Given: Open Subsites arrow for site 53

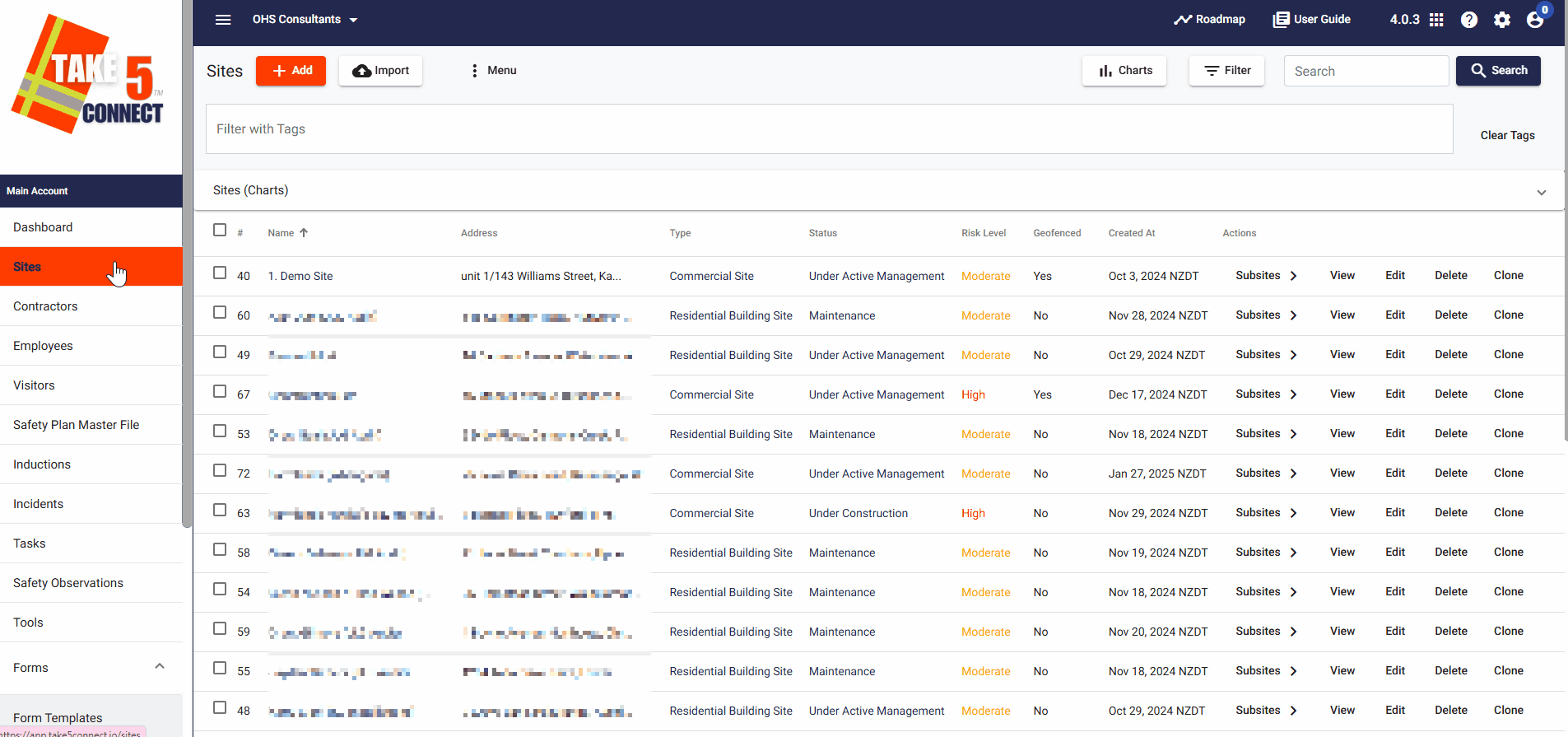Looking at the screenshot, I should pos(1293,434).
